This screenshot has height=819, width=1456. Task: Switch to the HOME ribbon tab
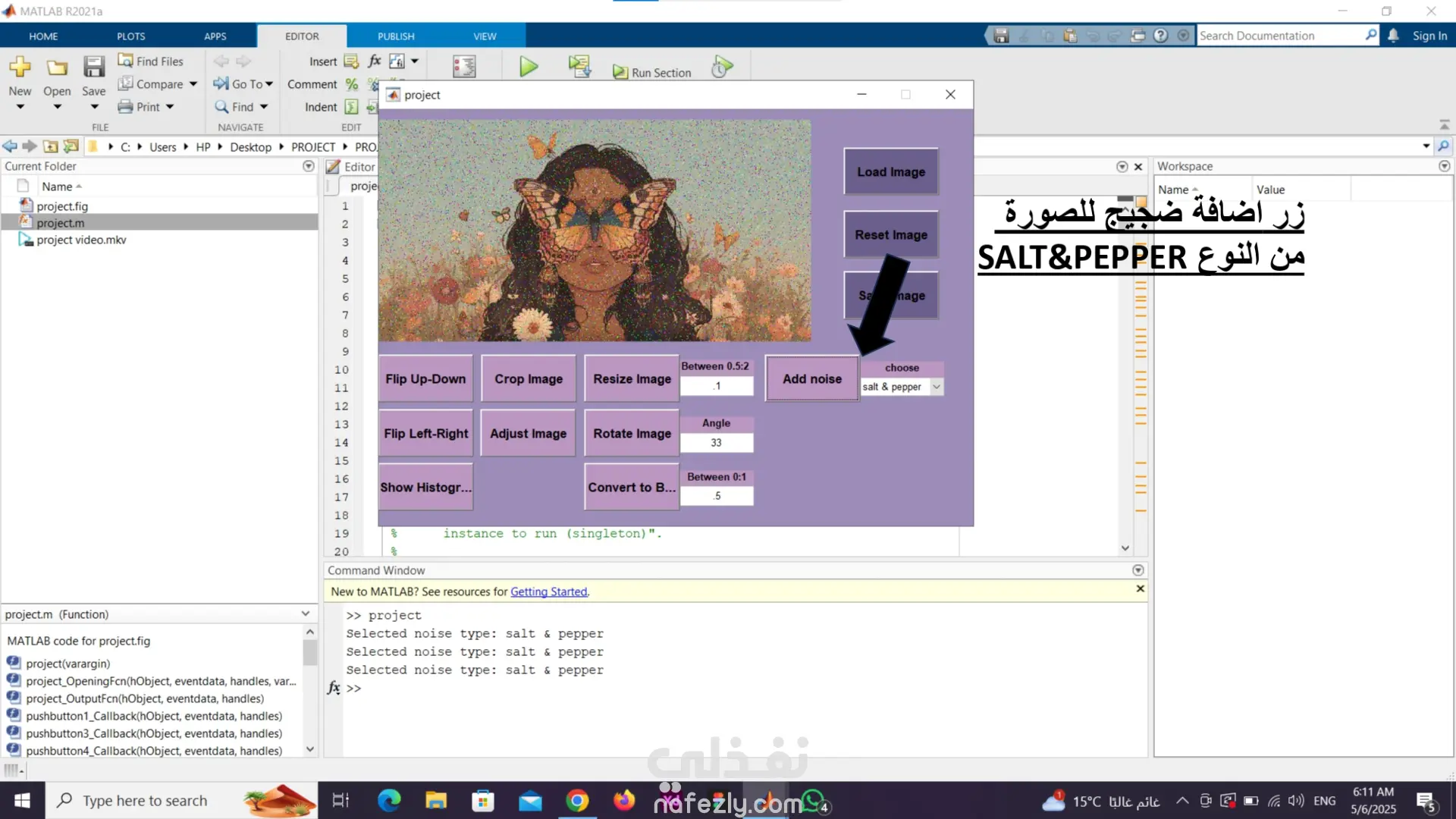click(43, 36)
